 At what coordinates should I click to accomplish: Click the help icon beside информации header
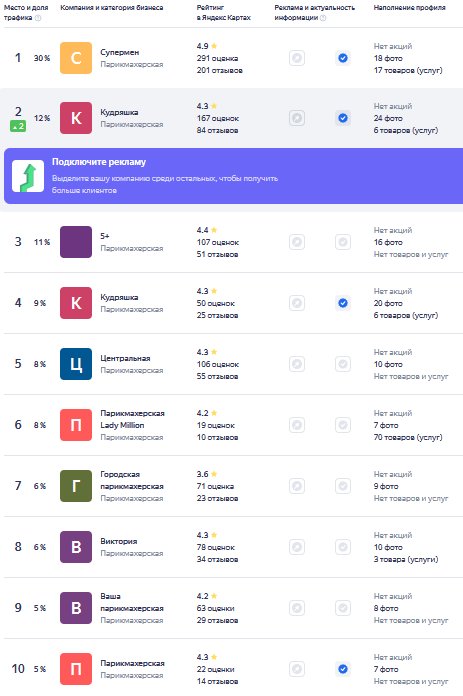click(323, 18)
